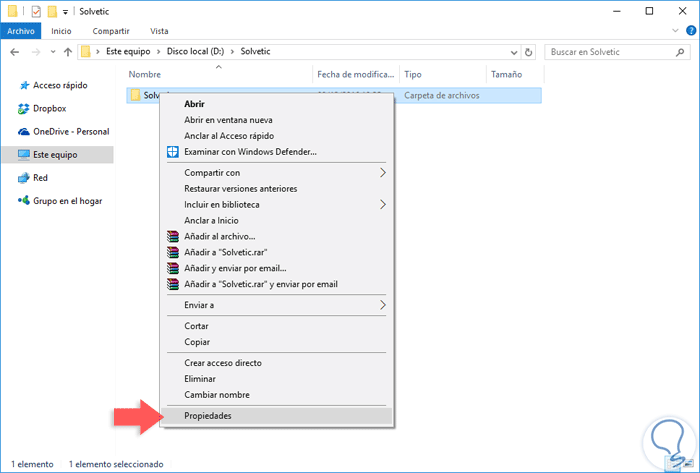Viewport: 700px width, 473px height.
Task: Select Este equipo in navigation pane
Action: pyautogui.click(x=55, y=155)
